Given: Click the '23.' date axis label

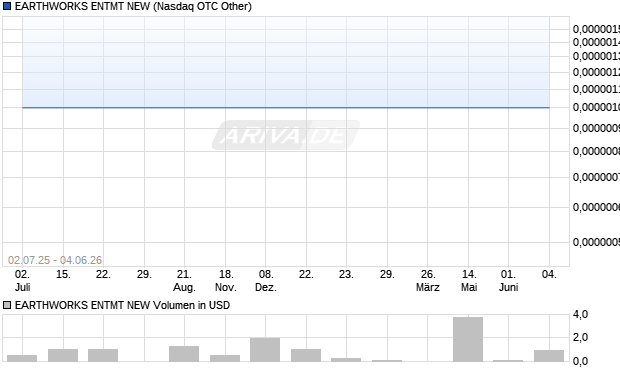Looking at the screenshot, I should [x=346, y=274].
